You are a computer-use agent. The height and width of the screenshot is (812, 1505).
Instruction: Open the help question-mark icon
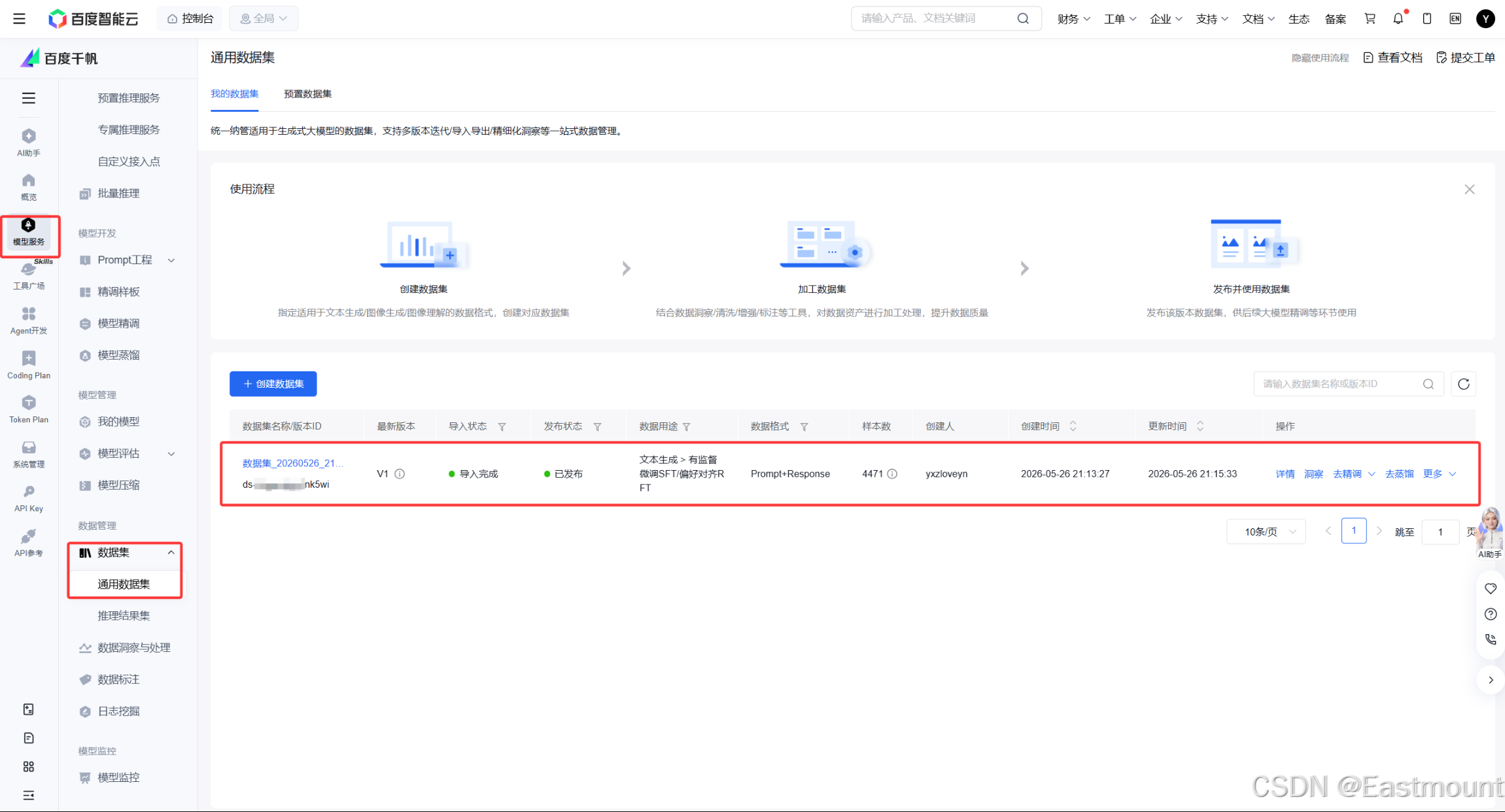click(1491, 614)
